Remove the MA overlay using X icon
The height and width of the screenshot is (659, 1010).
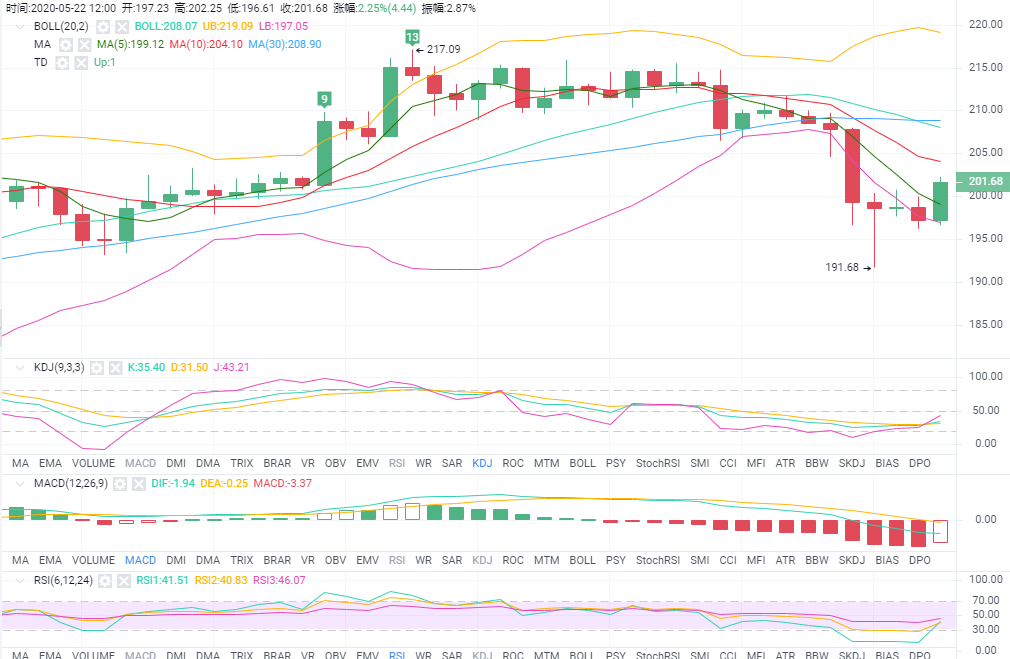point(85,45)
